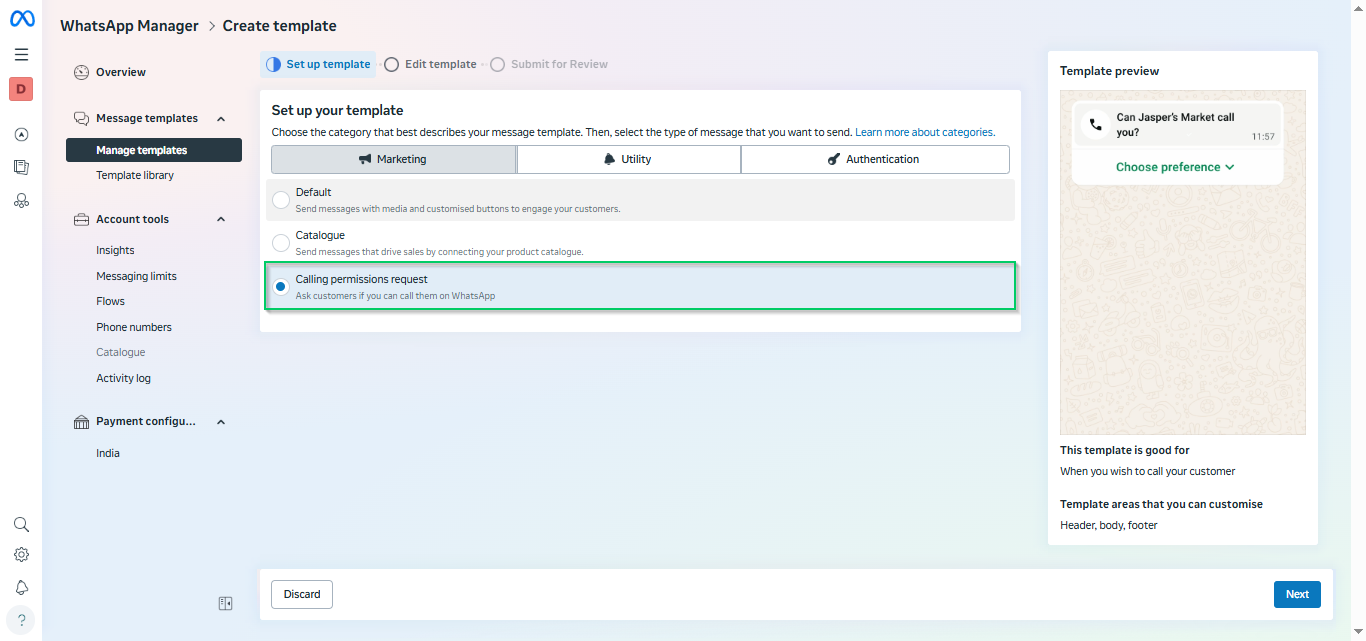Switch to the Authentication category tab

[x=874, y=159]
